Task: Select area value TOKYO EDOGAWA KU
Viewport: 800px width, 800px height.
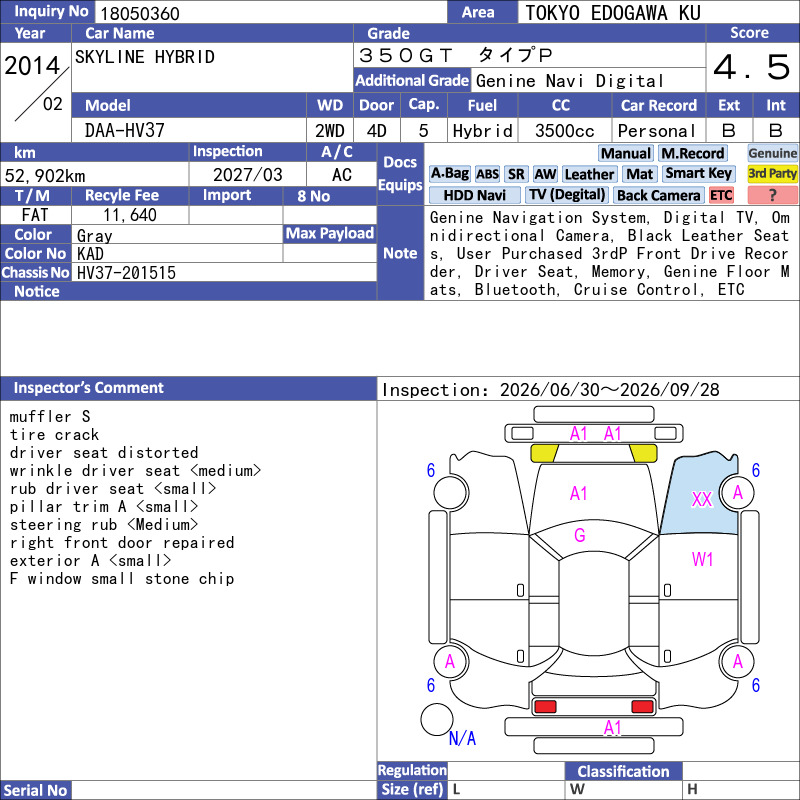Action: click(613, 13)
